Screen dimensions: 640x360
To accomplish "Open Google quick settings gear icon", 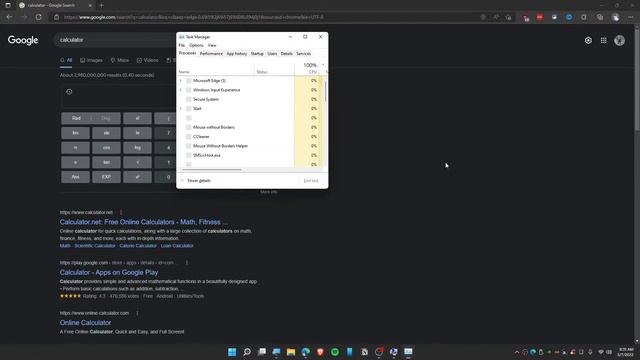I will coord(588,40).
